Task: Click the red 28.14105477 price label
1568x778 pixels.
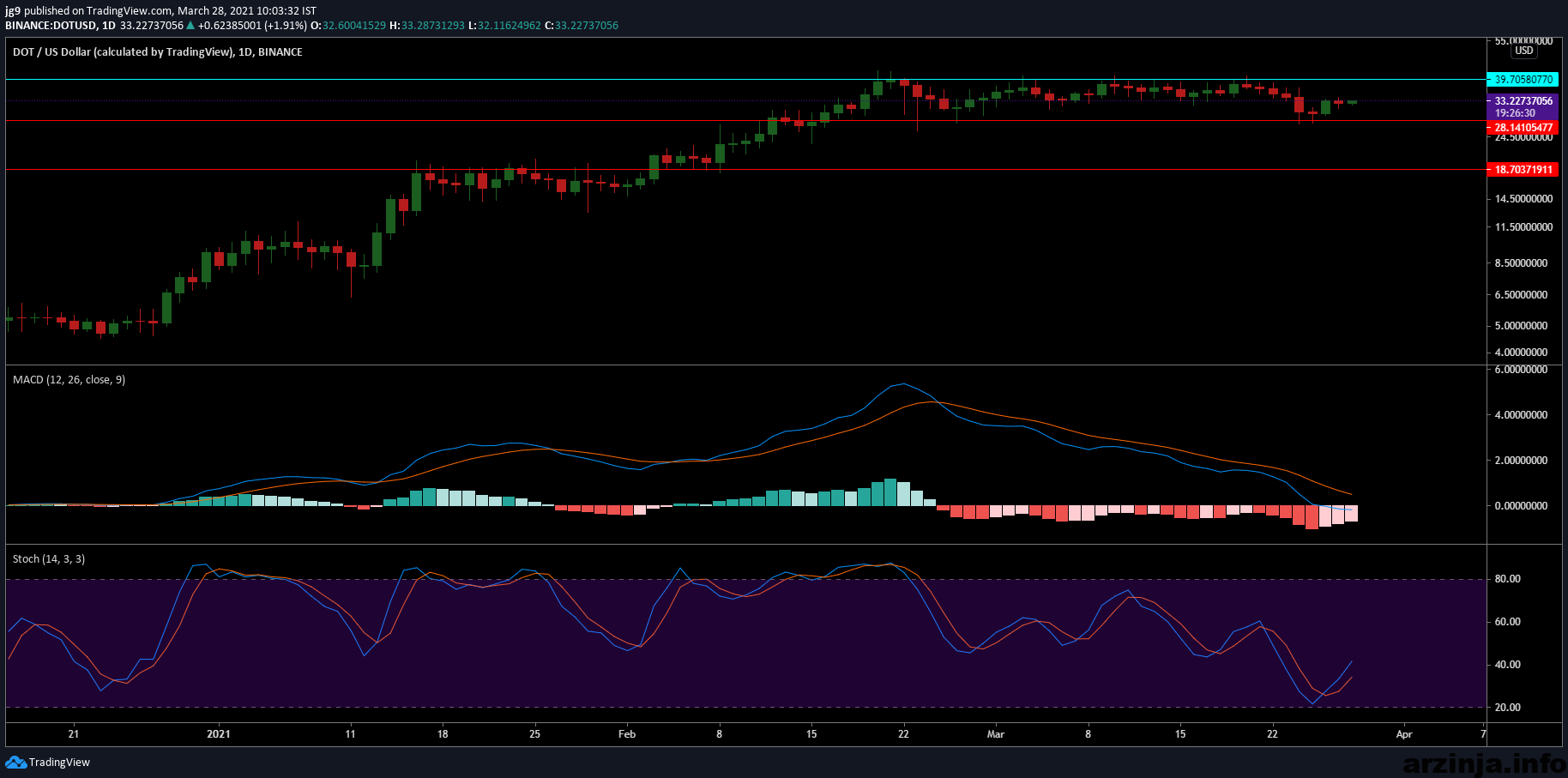Action: coord(1522,127)
